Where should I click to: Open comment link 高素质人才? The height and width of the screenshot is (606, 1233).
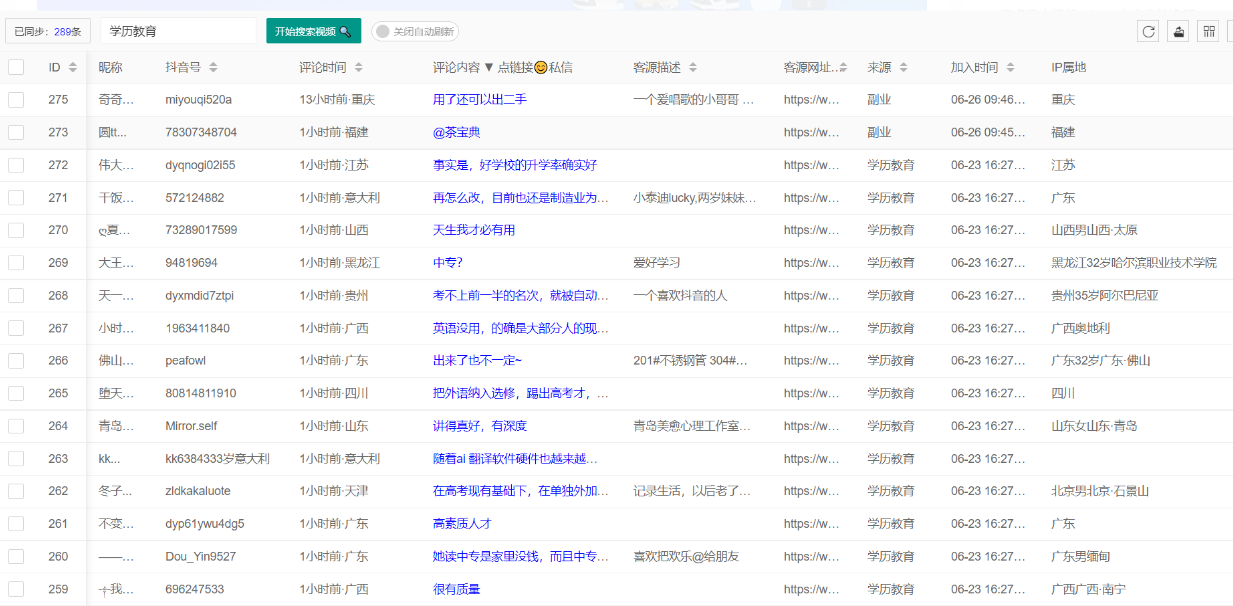pos(462,523)
